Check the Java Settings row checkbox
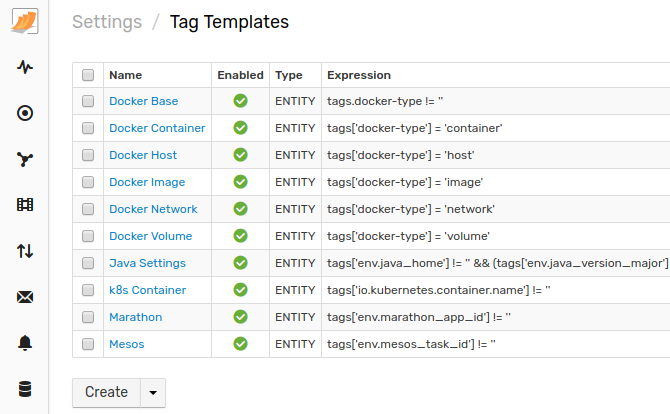The height and width of the screenshot is (414, 670). tap(88, 263)
